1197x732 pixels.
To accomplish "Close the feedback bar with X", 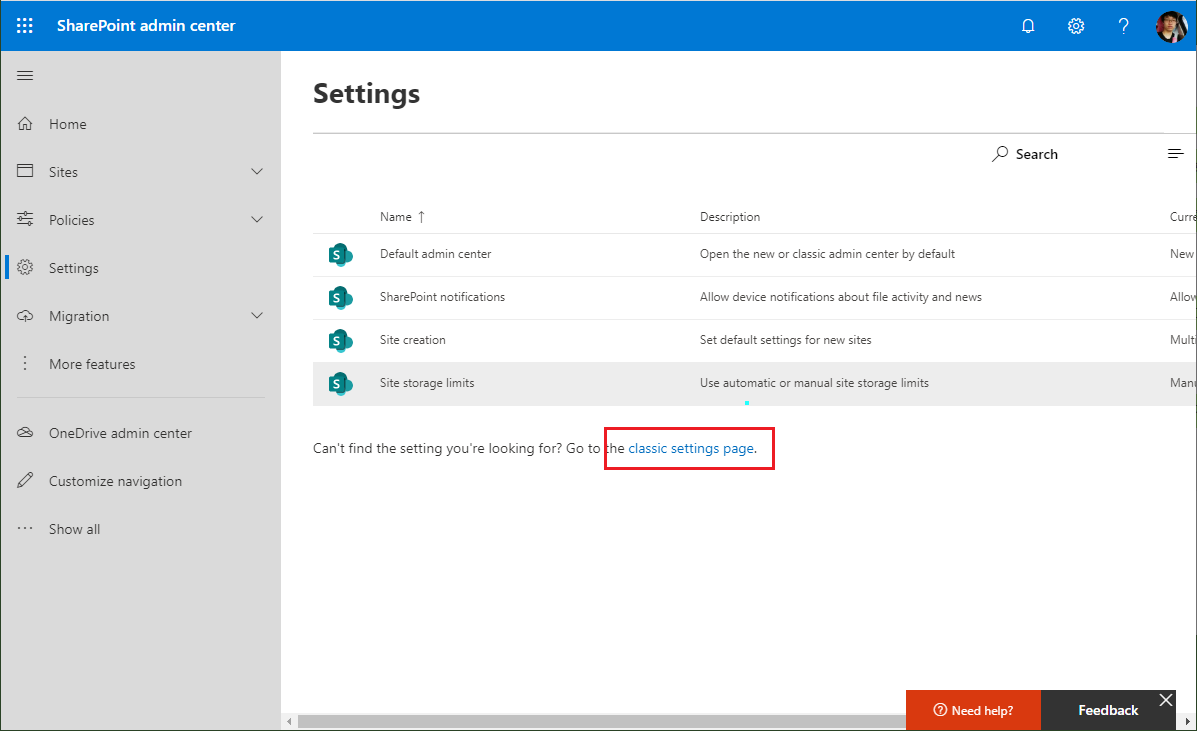I will [1165, 700].
